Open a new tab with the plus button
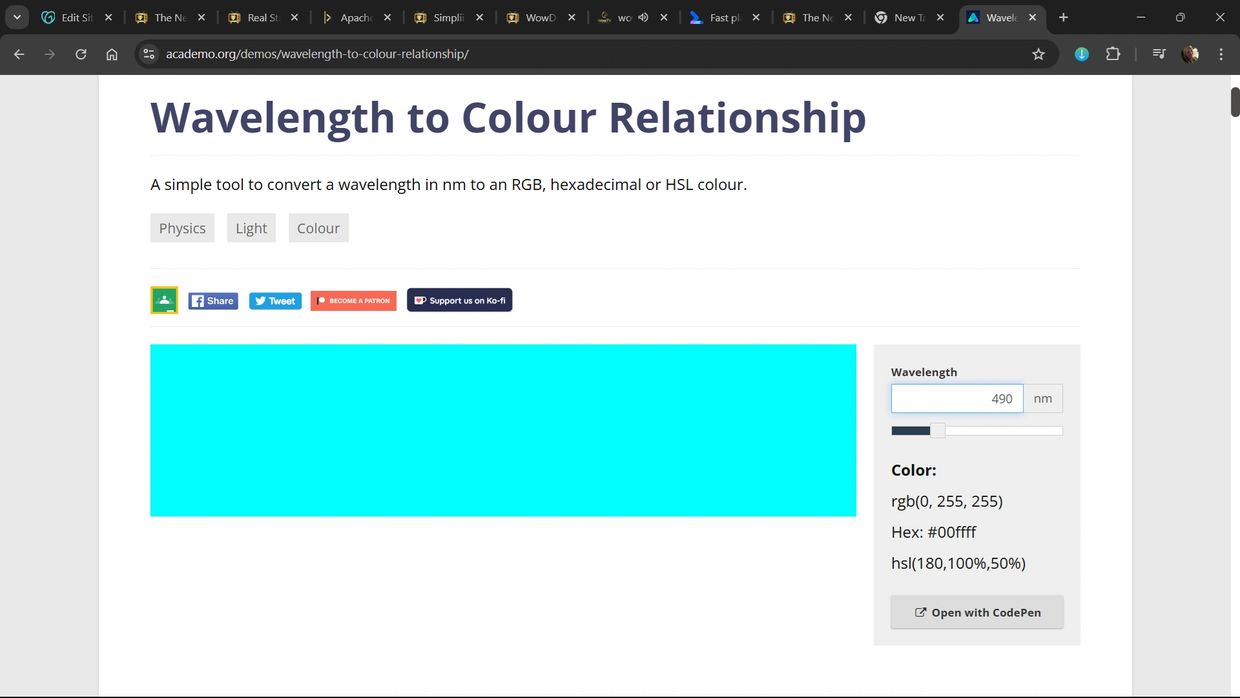Screen dimensions: 1240x698 (1063, 17)
